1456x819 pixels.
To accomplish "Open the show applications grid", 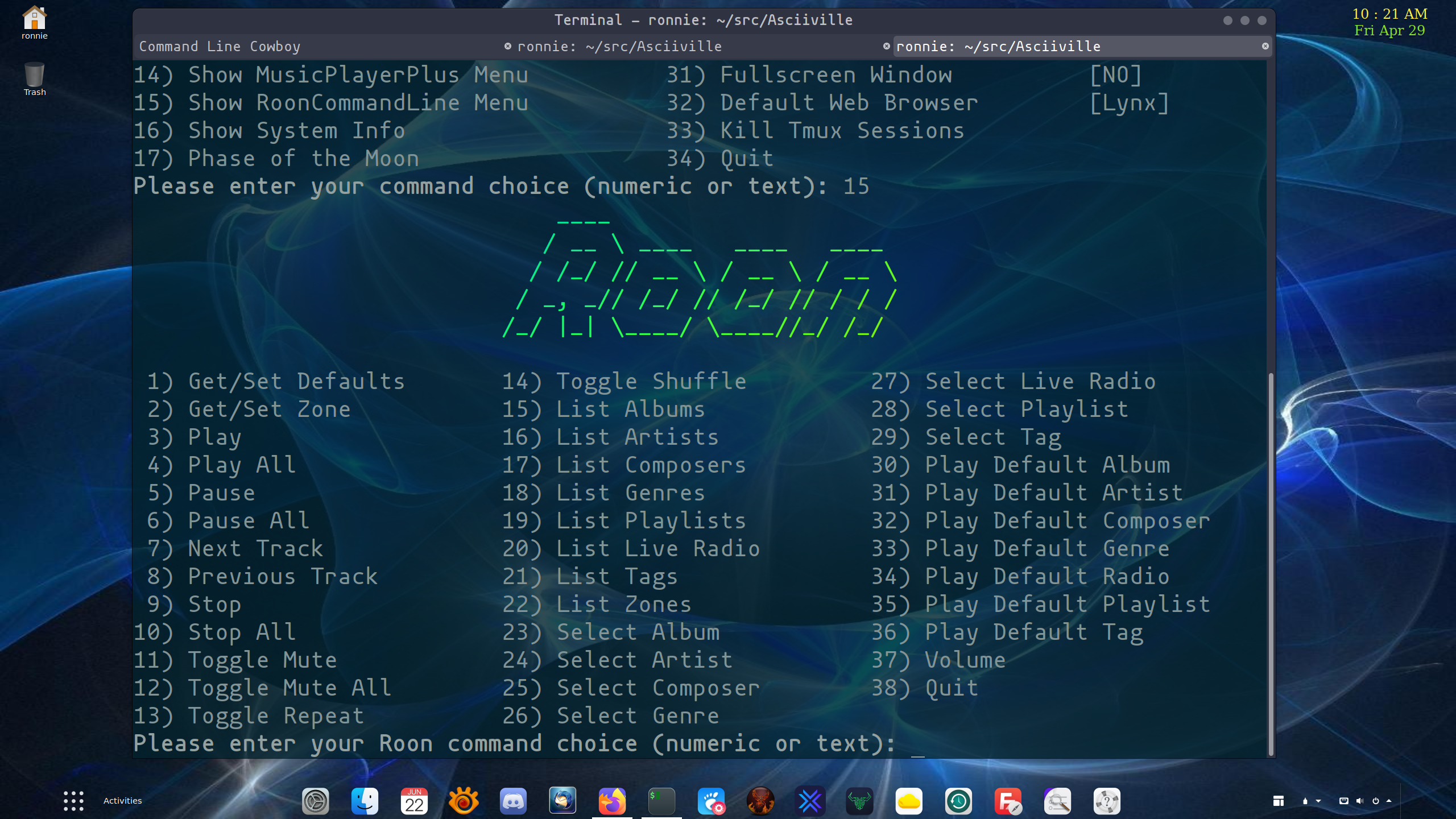I will point(73,801).
